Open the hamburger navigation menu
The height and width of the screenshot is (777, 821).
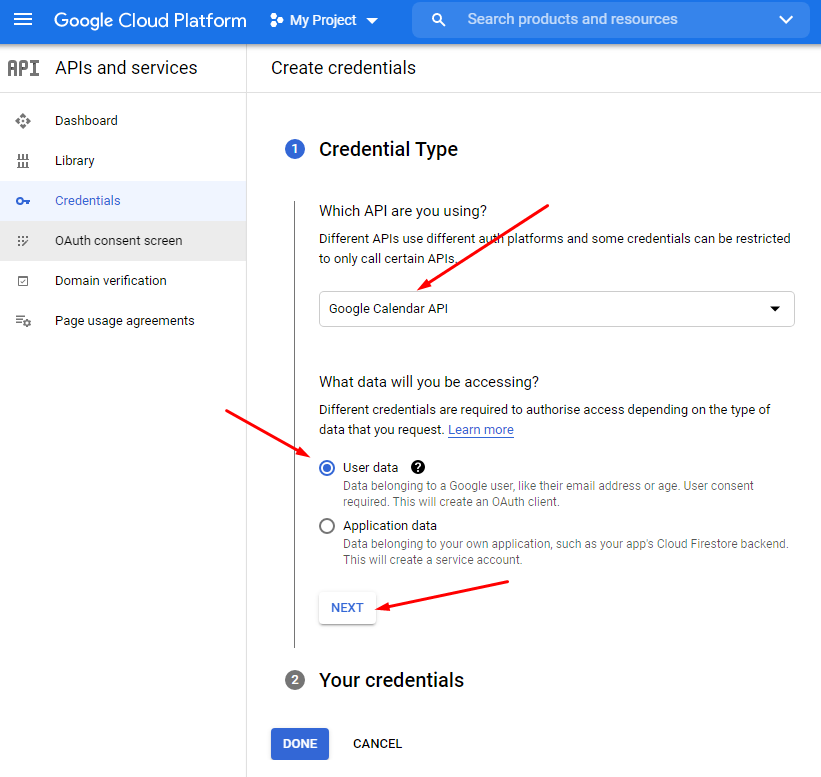pyautogui.click(x=23, y=20)
